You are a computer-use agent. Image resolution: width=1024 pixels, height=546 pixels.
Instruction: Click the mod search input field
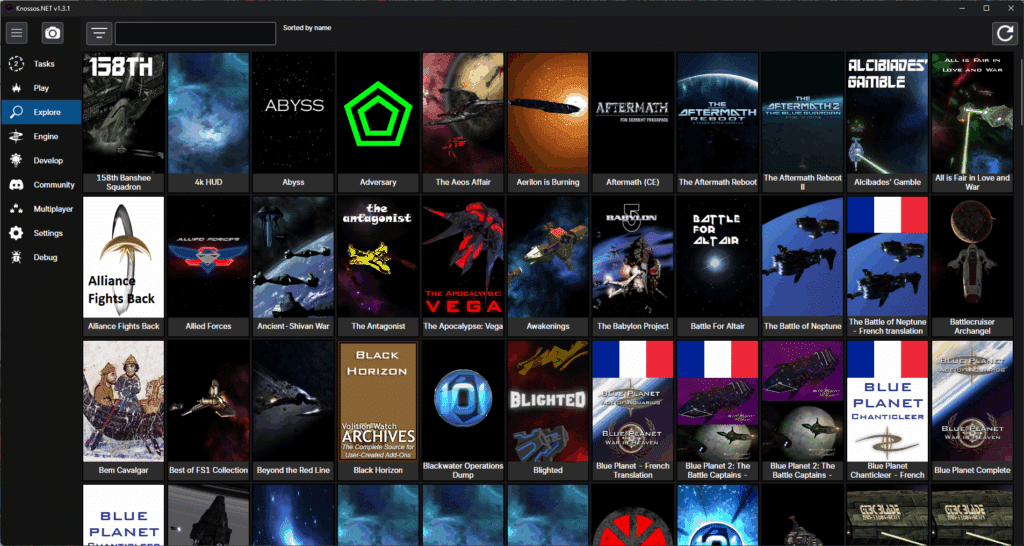pyautogui.click(x=195, y=33)
